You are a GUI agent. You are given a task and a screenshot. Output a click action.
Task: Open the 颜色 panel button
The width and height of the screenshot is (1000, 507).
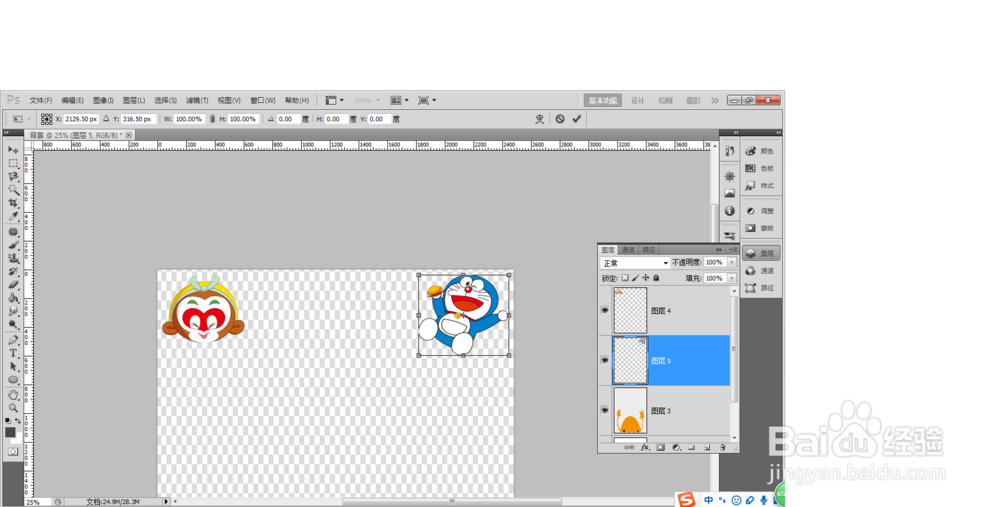760,151
